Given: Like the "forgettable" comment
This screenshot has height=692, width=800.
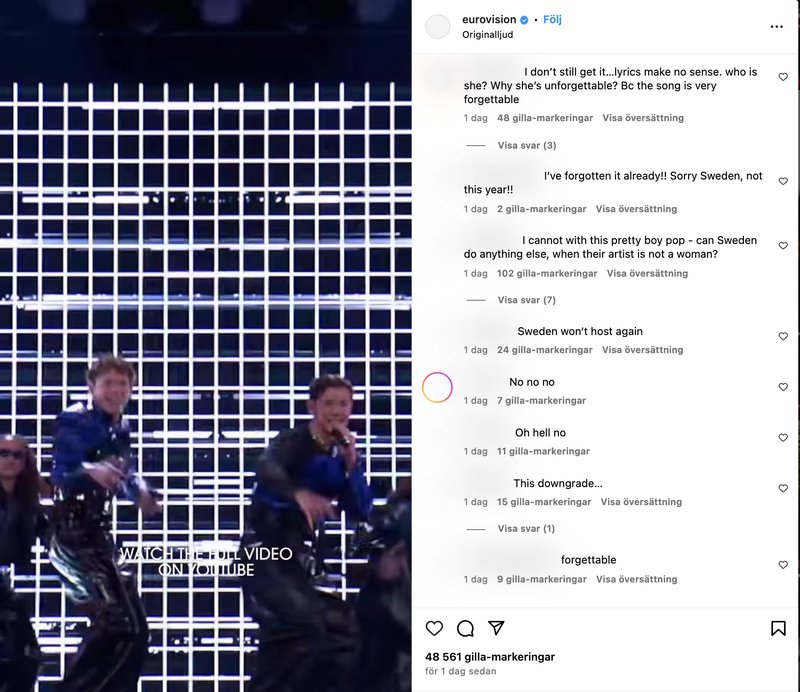Looking at the screenshot, I should [x=783, y=564].
